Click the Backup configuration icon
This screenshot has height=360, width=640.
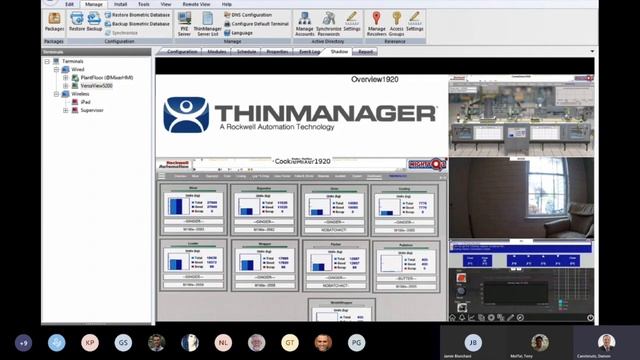coord(94,22)
